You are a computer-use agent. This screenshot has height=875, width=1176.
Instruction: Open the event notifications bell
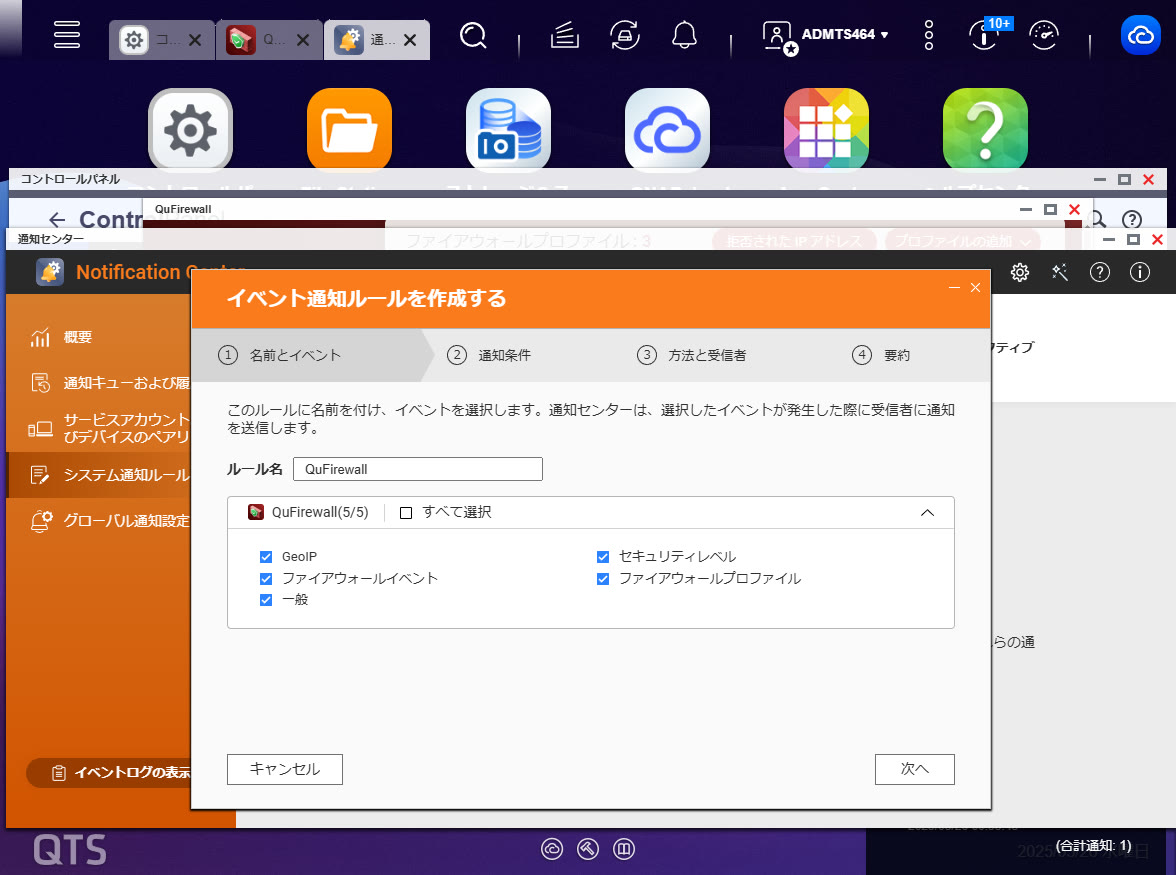coord(684,34)
